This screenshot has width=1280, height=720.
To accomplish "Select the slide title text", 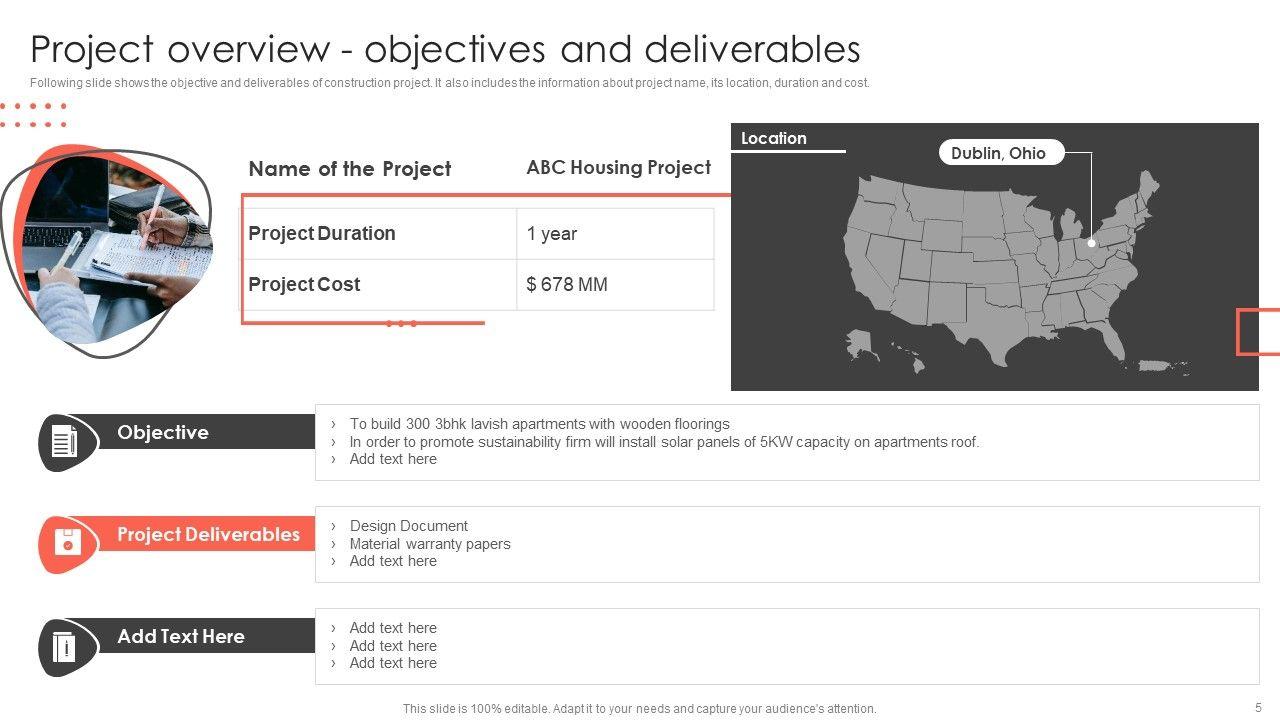I will [445, 49].
